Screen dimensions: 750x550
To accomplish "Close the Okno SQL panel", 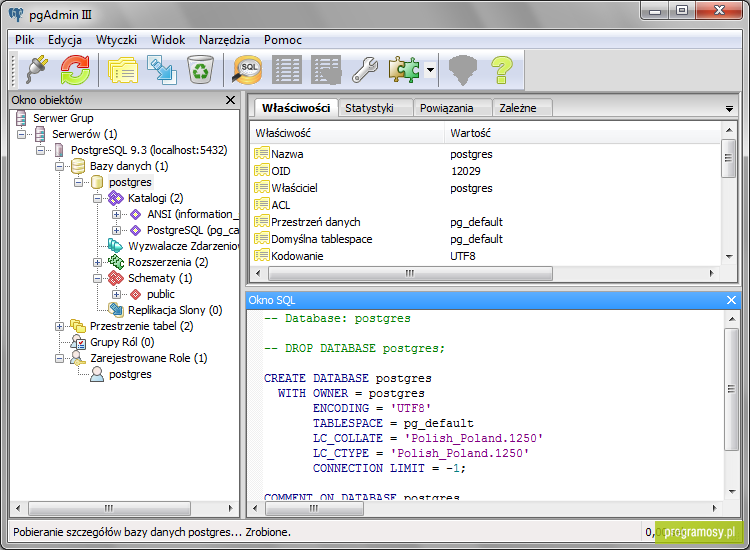I will pos(731,300).
